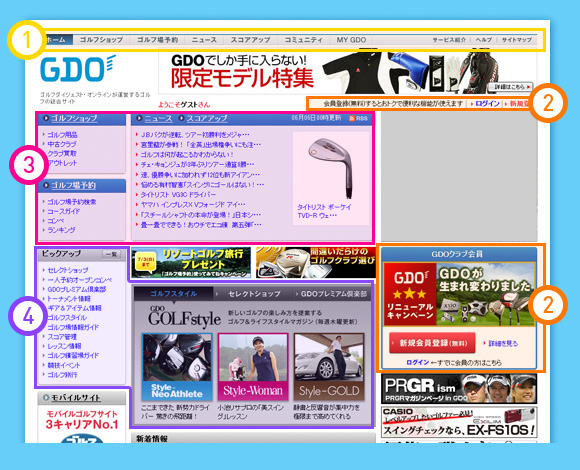Open the 中古クラブ link
Screen dimensions: 580x470
(x=62, y=144)
